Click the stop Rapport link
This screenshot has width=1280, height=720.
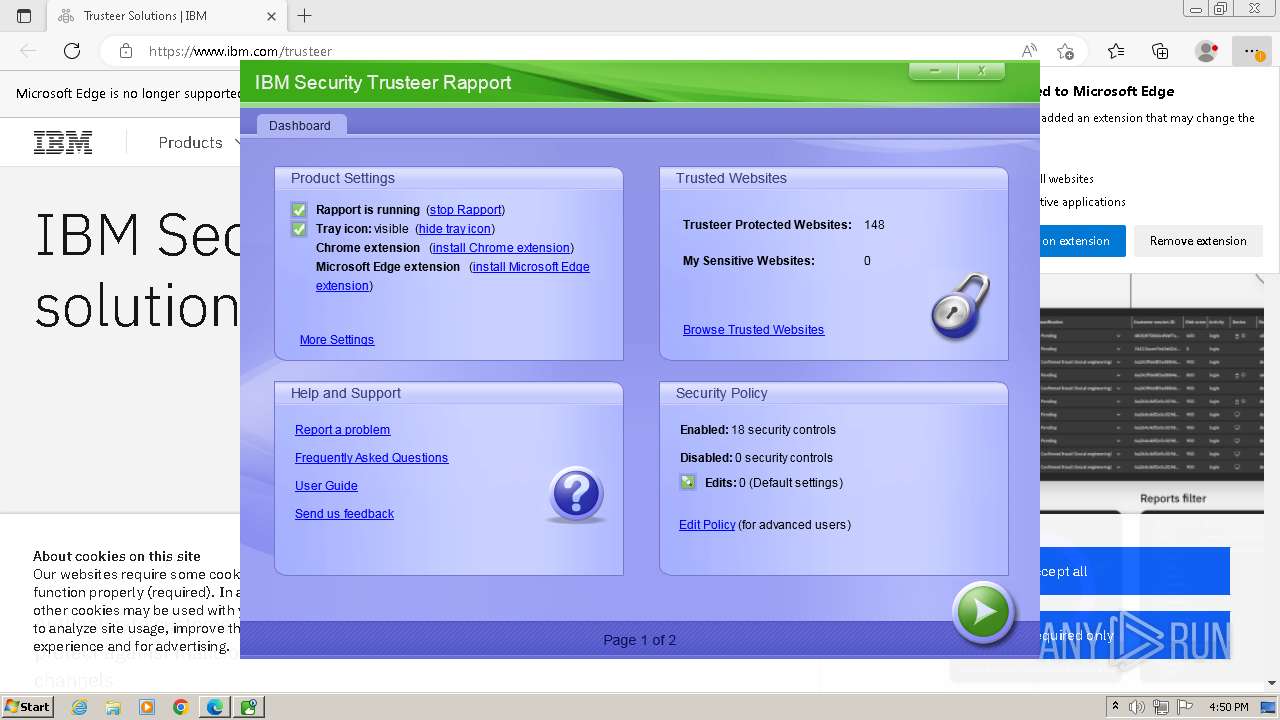point(466,210)
